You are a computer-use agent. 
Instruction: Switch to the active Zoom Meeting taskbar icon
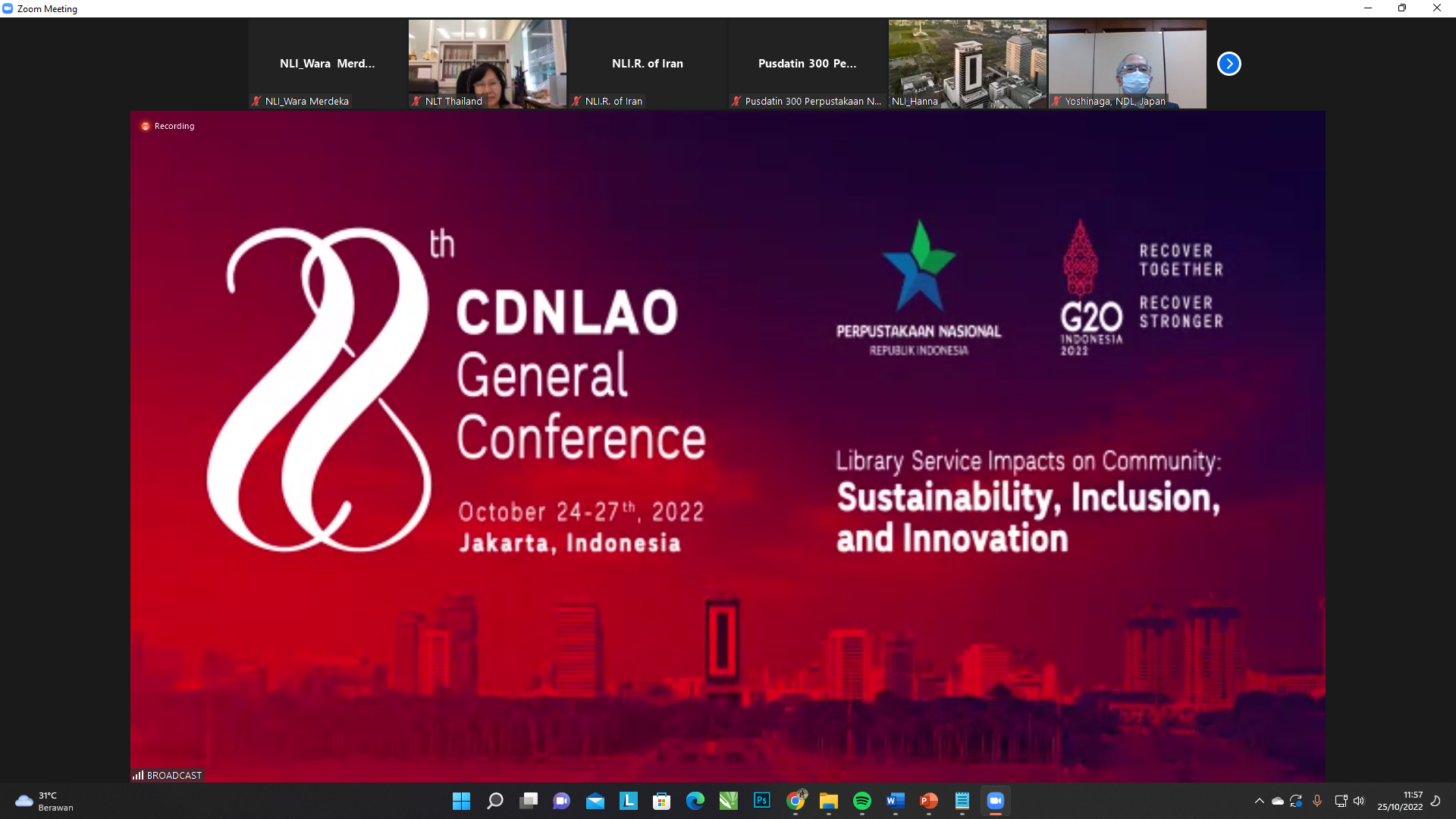click(x=996, y=801)
